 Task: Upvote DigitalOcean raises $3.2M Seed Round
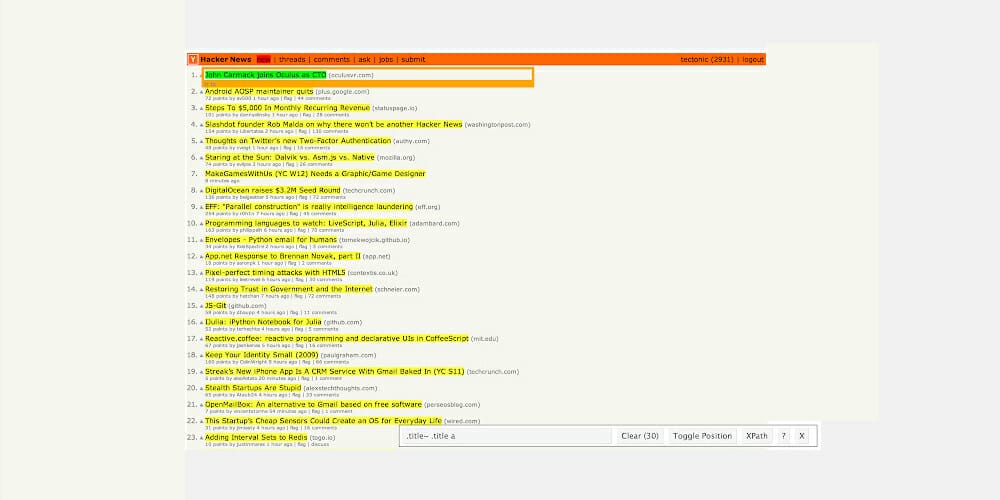point(202,191)
